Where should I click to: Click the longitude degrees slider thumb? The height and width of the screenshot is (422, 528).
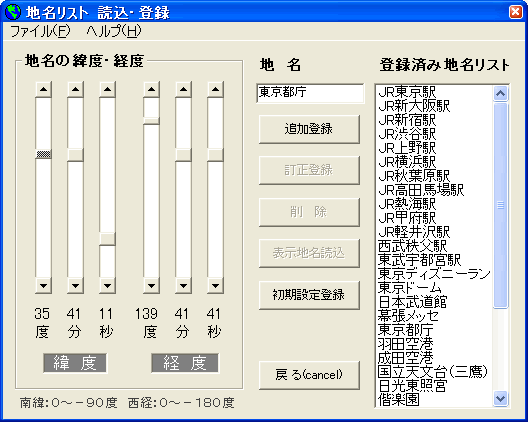pos(151,121)
